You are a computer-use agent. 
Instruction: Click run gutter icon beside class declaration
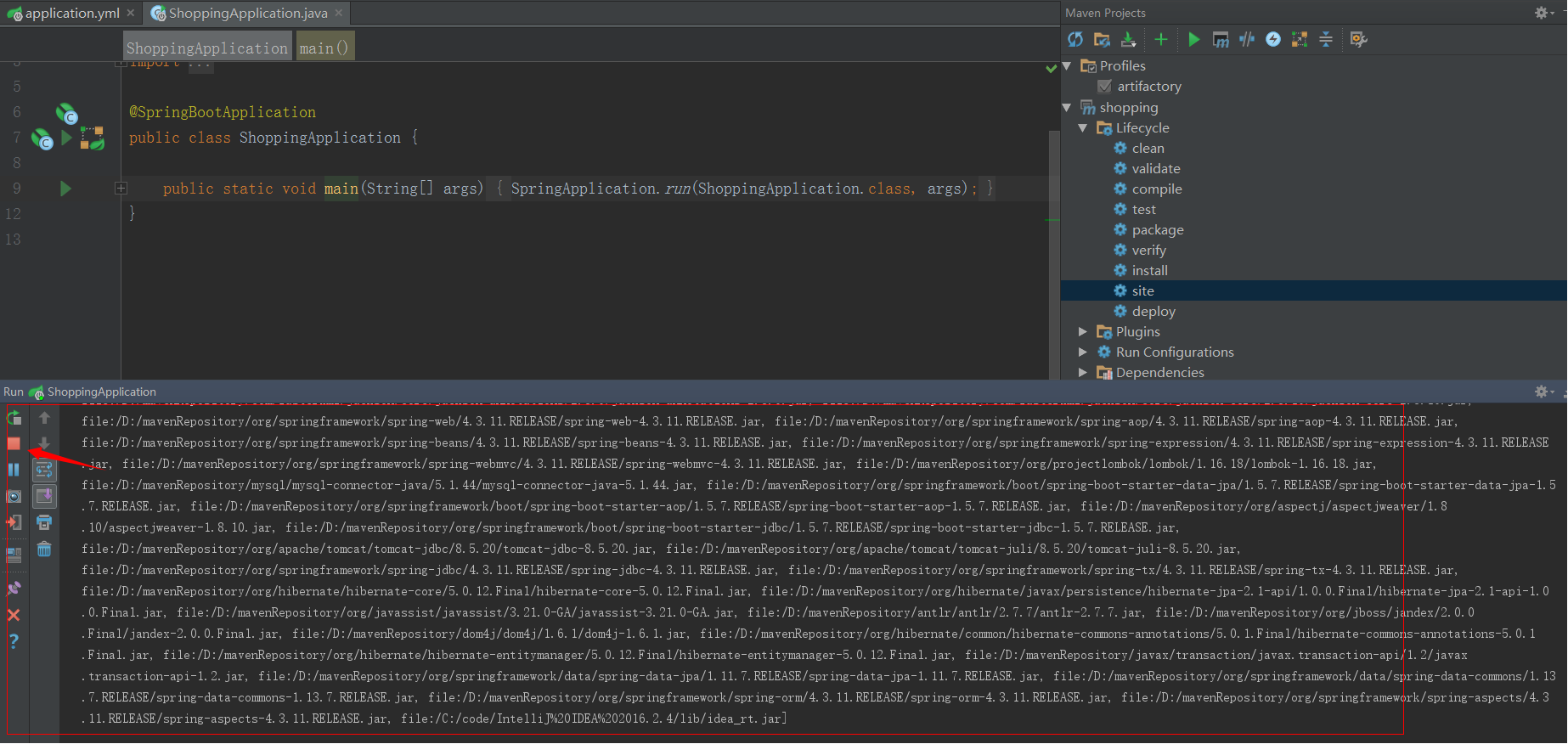tap(66, 138)
